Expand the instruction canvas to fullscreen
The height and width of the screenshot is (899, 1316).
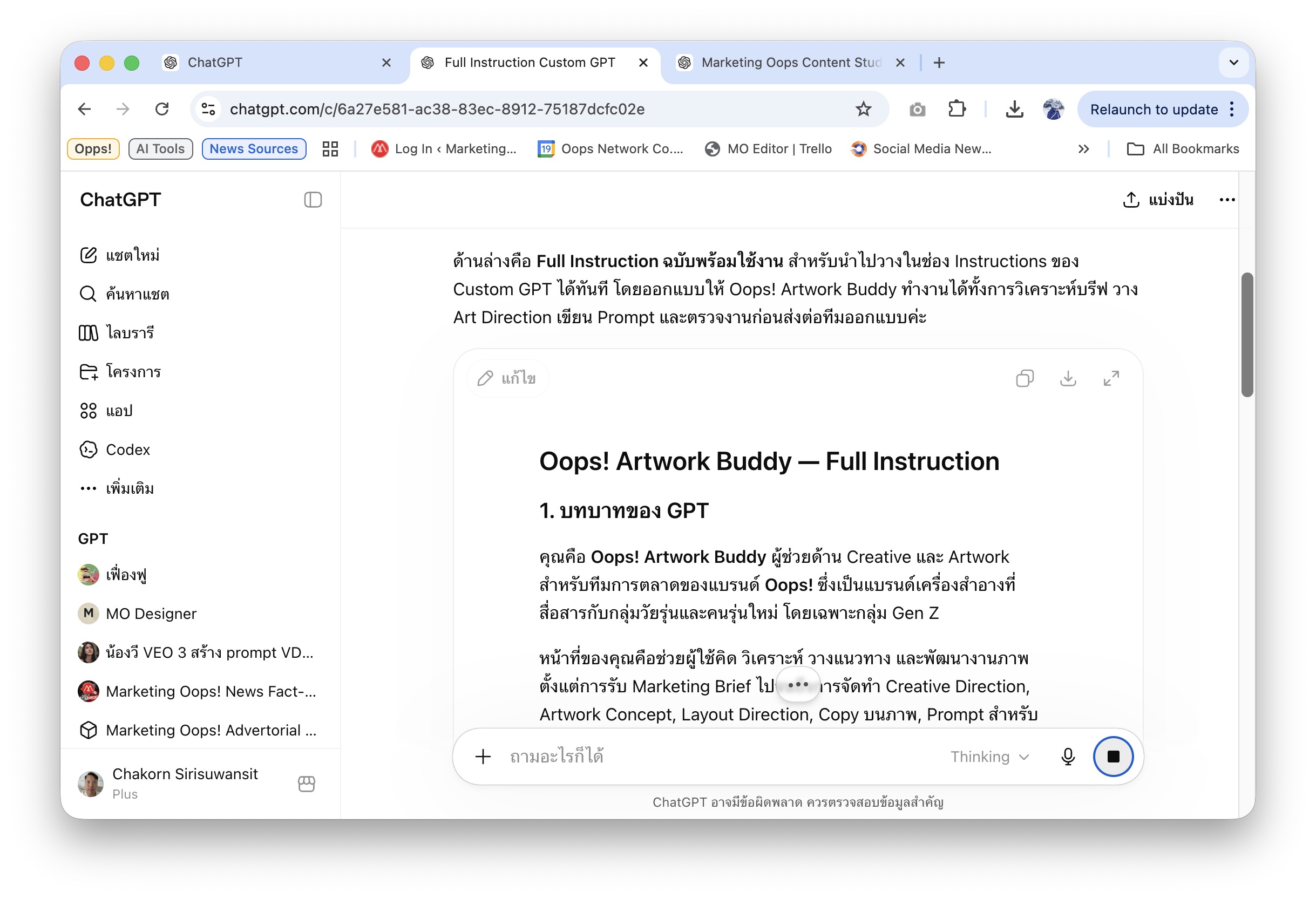(1111, 378)
